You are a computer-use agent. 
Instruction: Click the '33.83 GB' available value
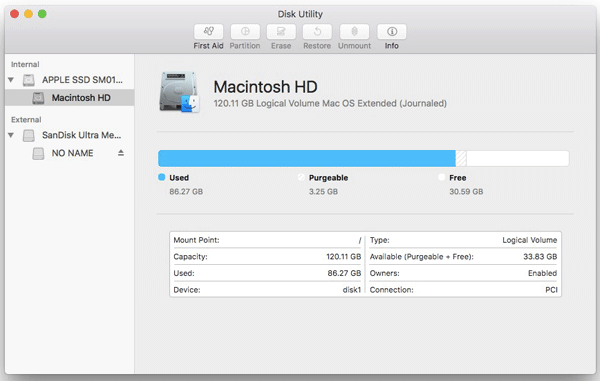(540, 257)
